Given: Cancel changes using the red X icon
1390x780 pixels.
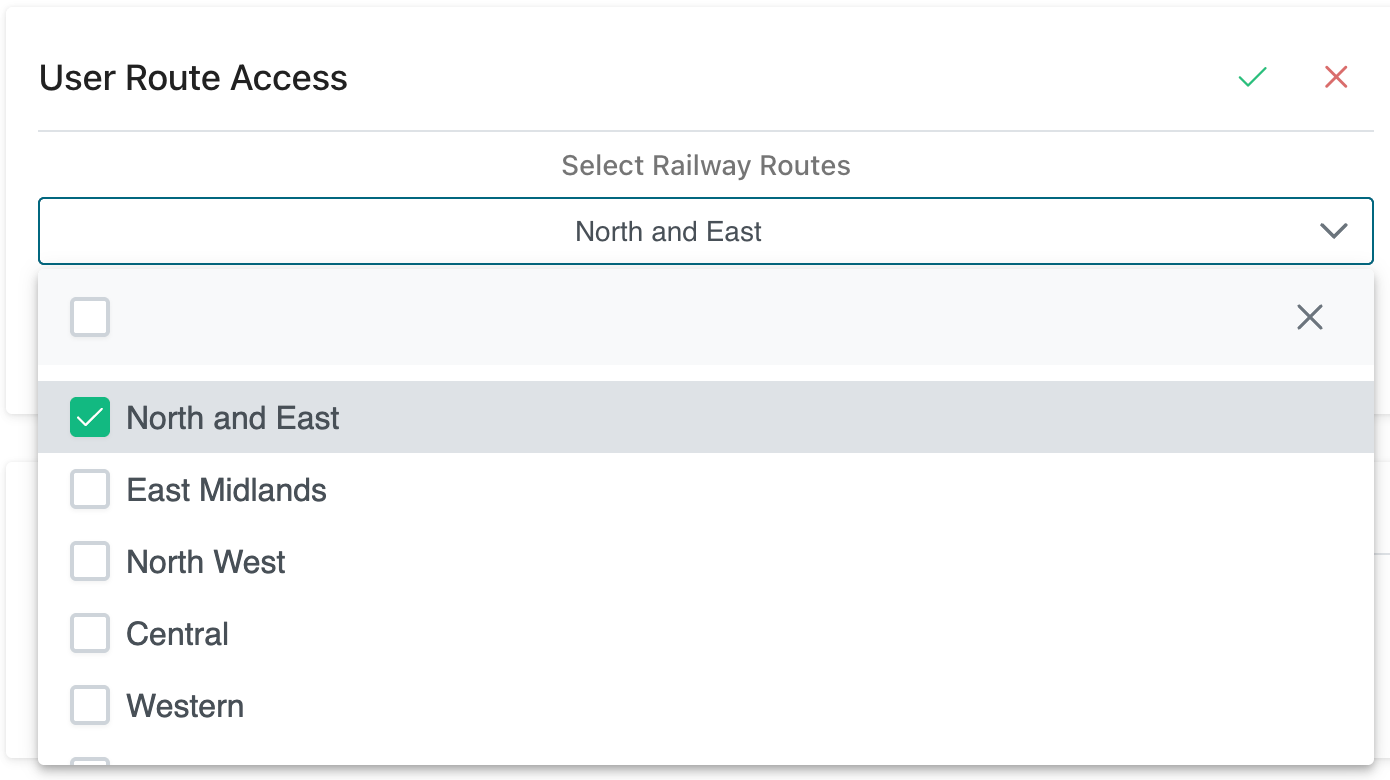Looking at the screenshot, I should [1336, 77].
